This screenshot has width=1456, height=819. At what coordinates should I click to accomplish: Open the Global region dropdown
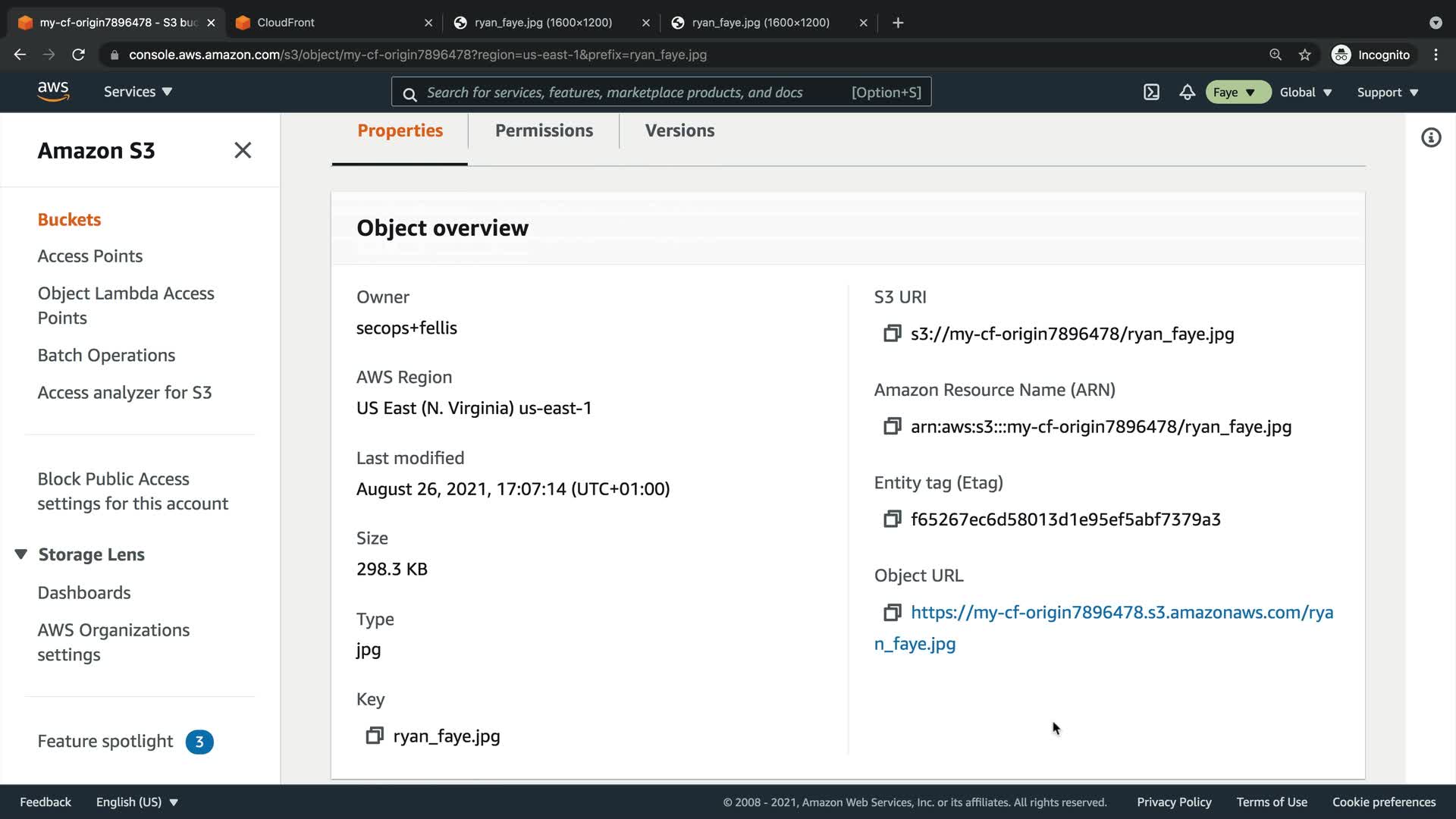point(1305,93)
